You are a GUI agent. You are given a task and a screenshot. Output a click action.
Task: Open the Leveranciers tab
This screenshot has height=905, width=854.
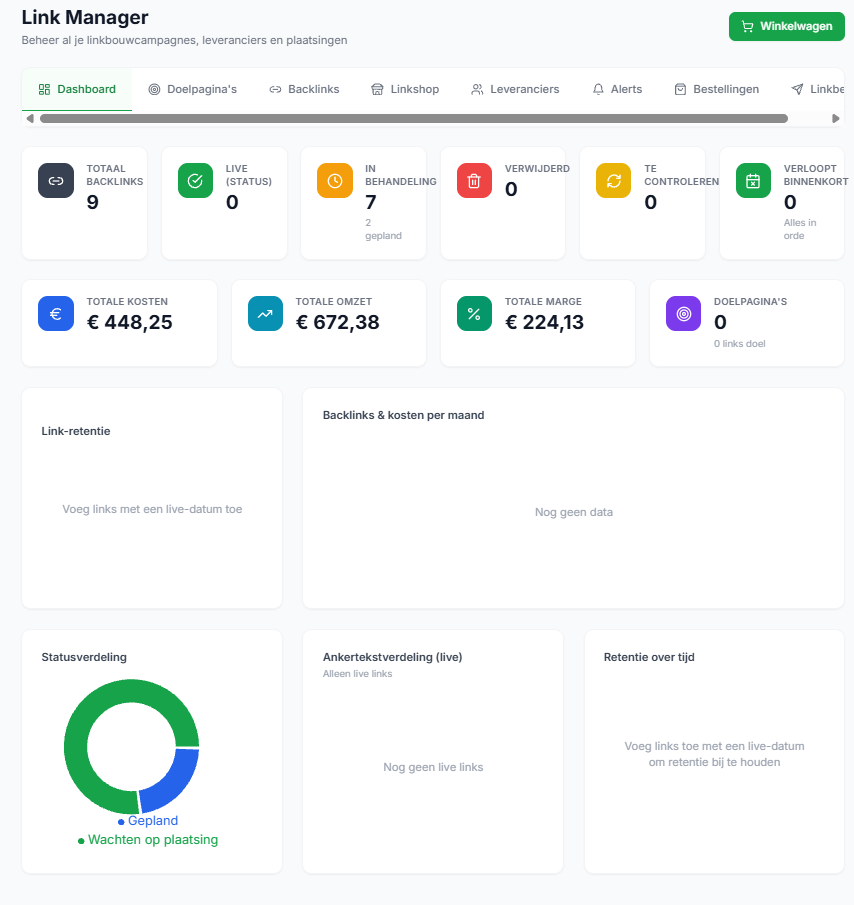(x=515, y=89)
